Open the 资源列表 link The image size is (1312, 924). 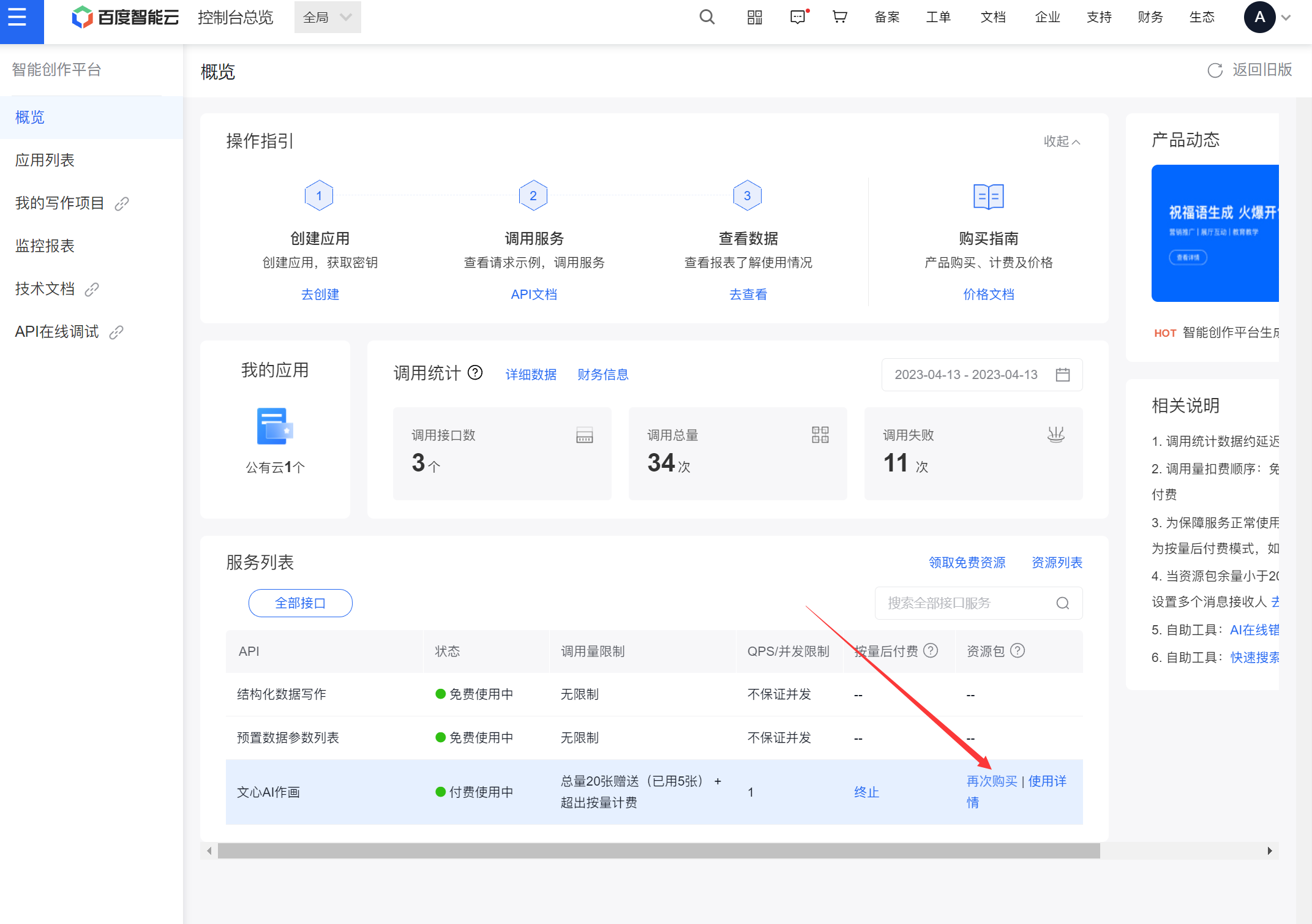(x=1057, y=563)
